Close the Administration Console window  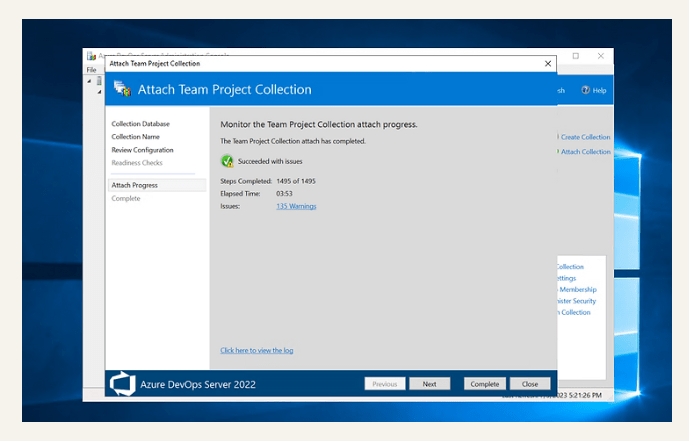click(601, 56)
